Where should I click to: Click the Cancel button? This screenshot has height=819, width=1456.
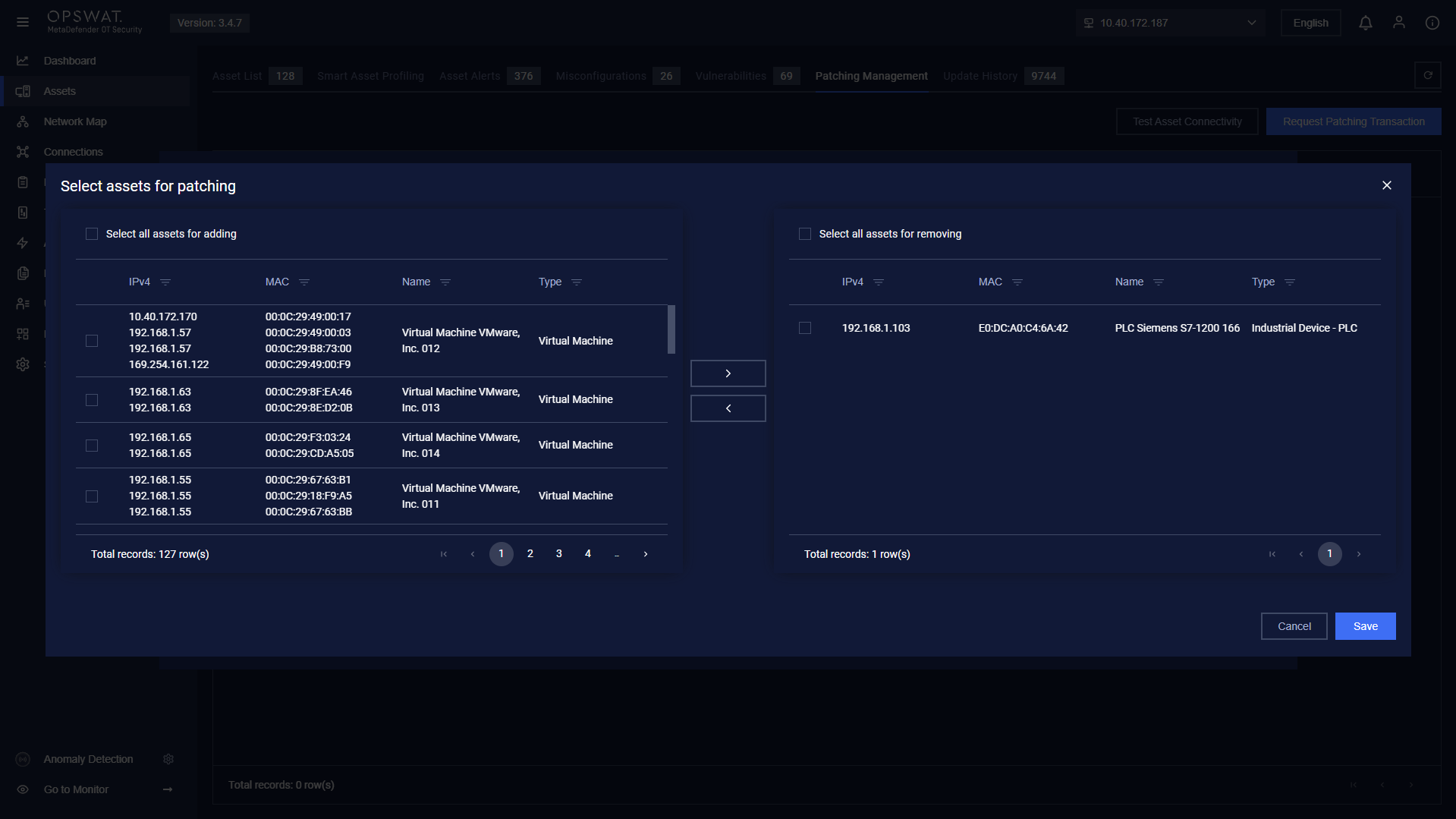[1294, 626]
